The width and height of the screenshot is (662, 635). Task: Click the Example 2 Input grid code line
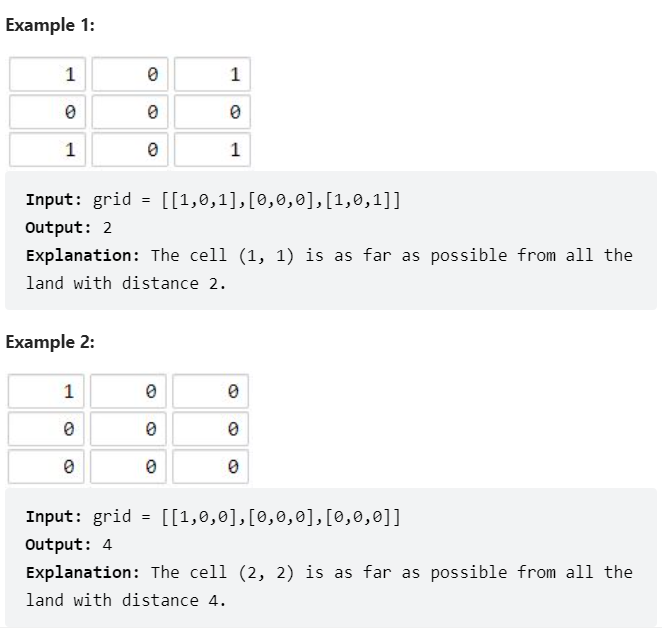pyautogui.click(x=214, y=516)
